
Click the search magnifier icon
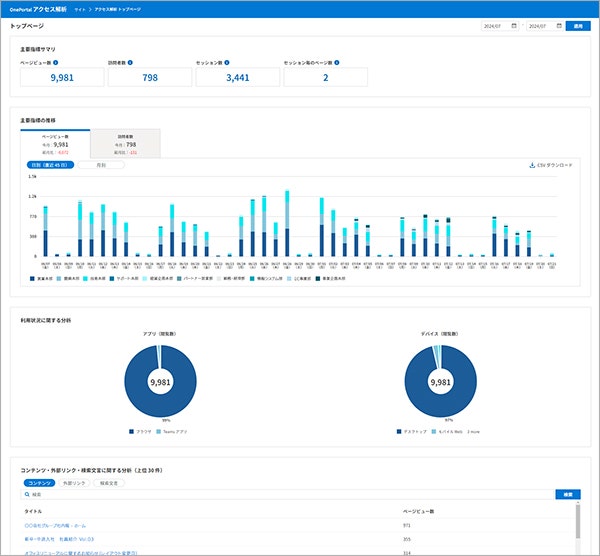(x=27, y=494)
